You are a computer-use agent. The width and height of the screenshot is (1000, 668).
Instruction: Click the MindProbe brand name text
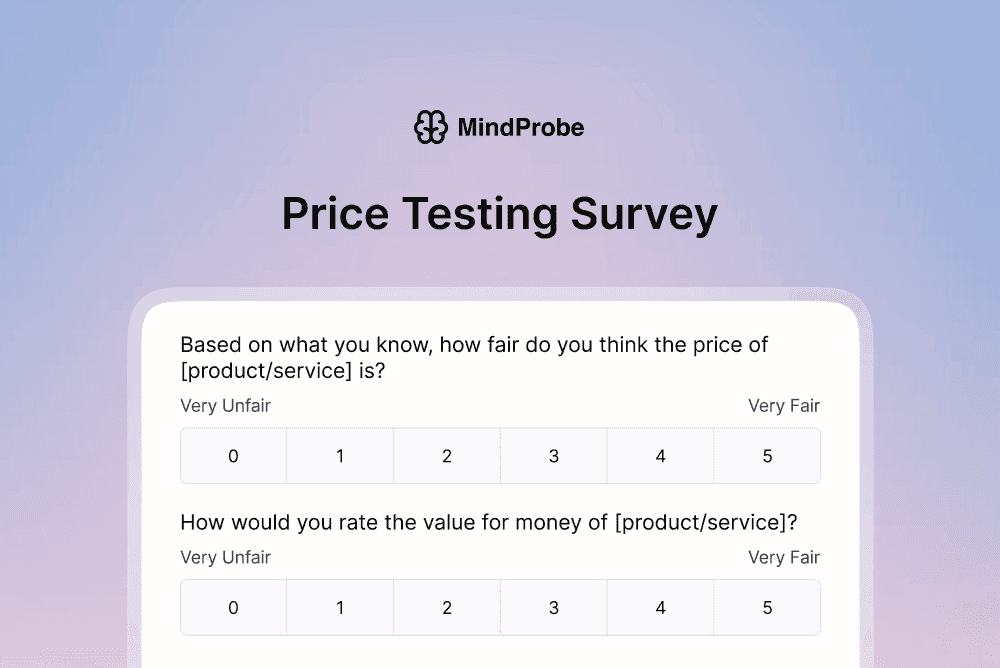pos(522,127)
